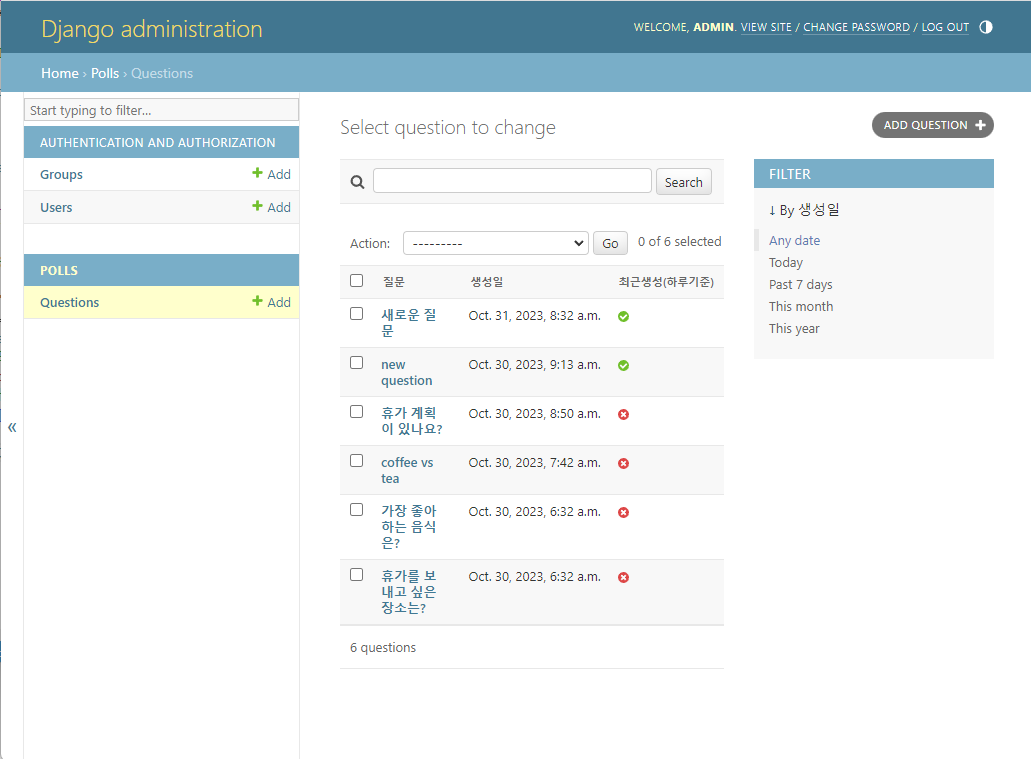Click the plus Add link next to Groups
Image resolution: width=1031 pixels, height=759 pixels.
[x=272, y=174]
